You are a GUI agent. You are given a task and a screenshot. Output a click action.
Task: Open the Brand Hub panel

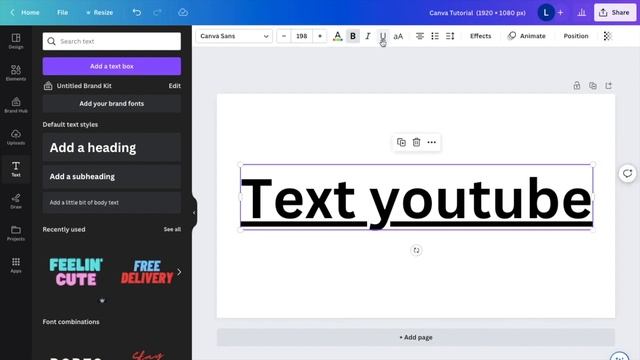(x=16, y=105)
